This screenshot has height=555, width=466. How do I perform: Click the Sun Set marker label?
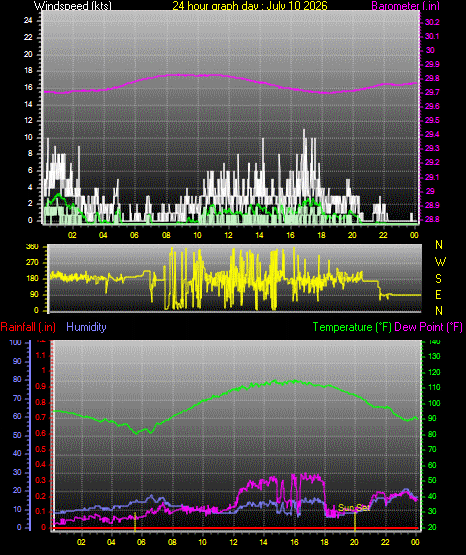(354, 508)
